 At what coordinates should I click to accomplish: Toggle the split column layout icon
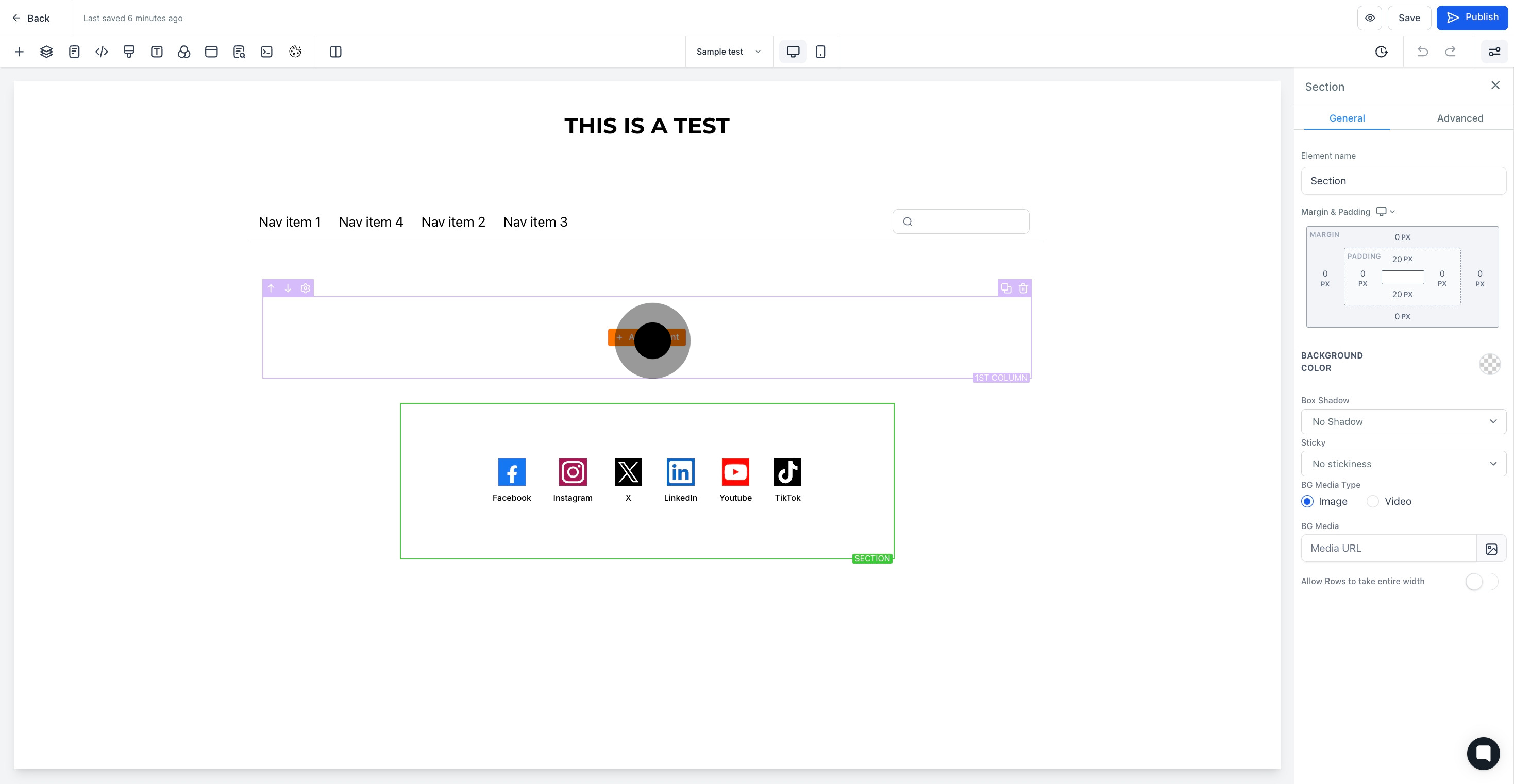(335, 52)
